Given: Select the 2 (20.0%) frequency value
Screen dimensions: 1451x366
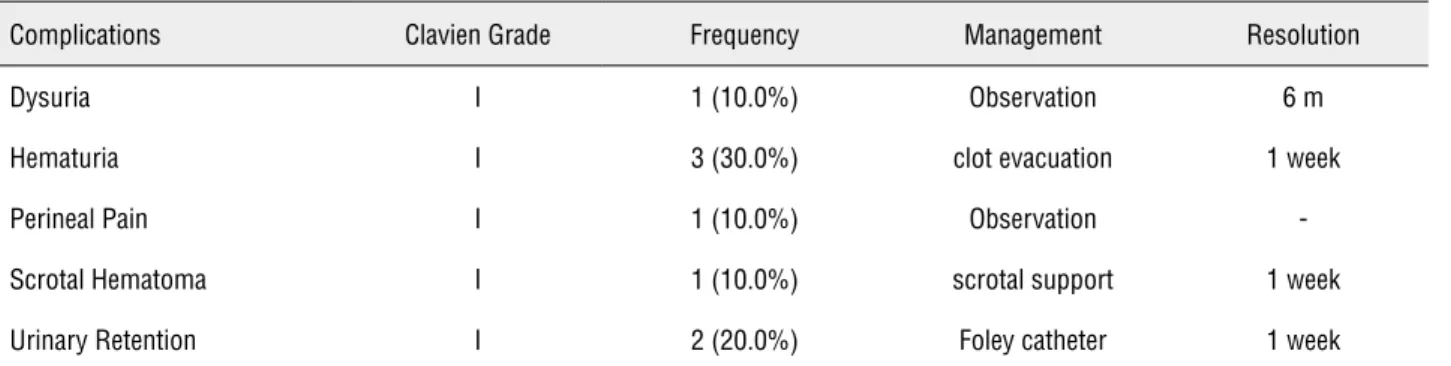Looking at the screenshot, I should 745,342.
